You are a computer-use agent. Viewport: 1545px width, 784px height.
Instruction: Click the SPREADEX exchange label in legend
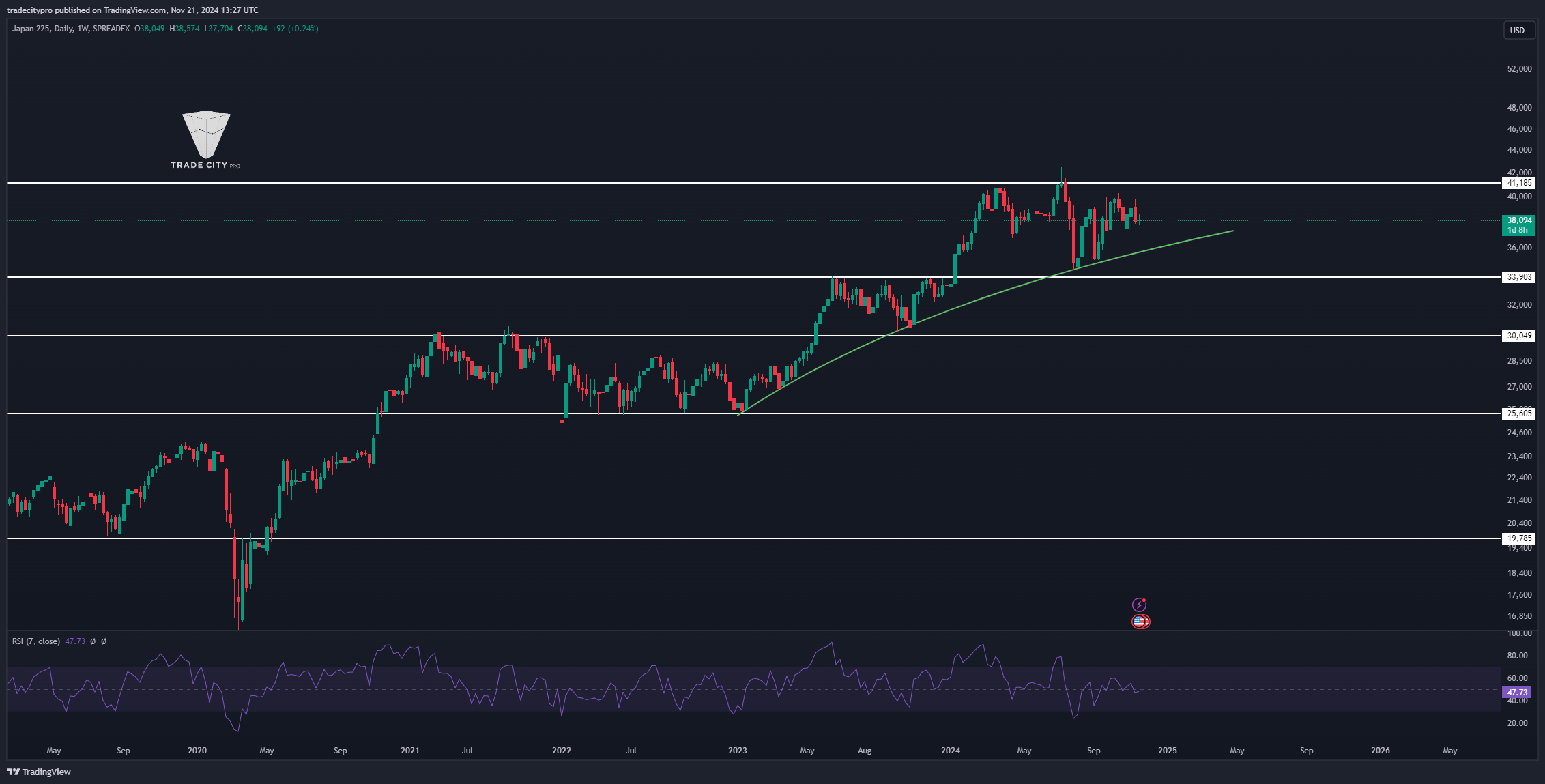point(111,29)
